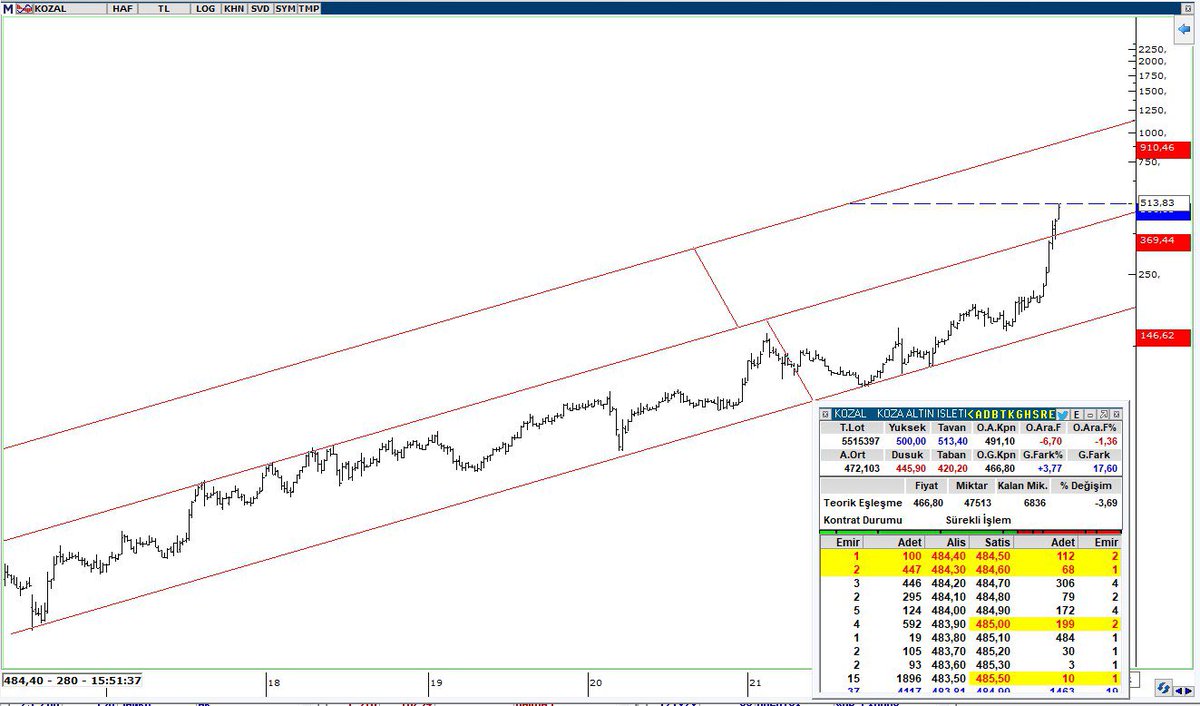Screen dimensions: 1200x706
Task: Click the yellow T letter in depth title bar
Action: (1003, 414)
